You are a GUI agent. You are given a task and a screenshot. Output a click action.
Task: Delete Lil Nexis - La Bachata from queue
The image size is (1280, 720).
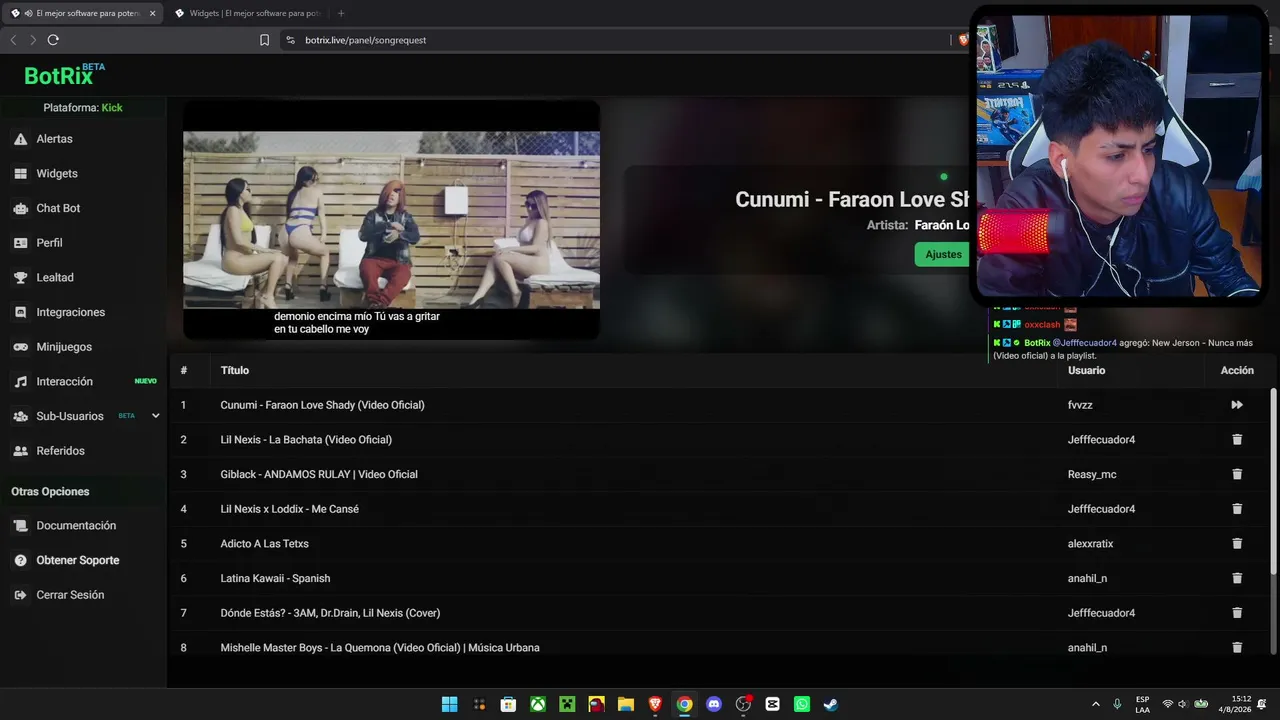pos(1237,440)
